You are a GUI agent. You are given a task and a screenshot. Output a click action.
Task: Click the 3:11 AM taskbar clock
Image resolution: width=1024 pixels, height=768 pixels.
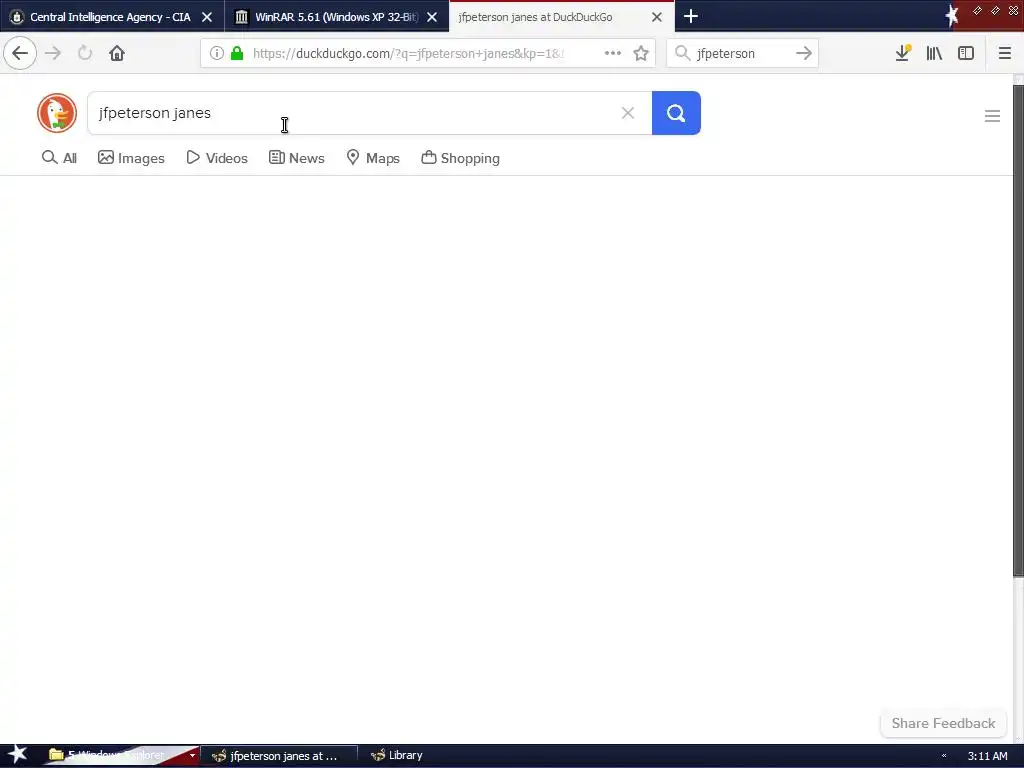[x=987, y=756]
